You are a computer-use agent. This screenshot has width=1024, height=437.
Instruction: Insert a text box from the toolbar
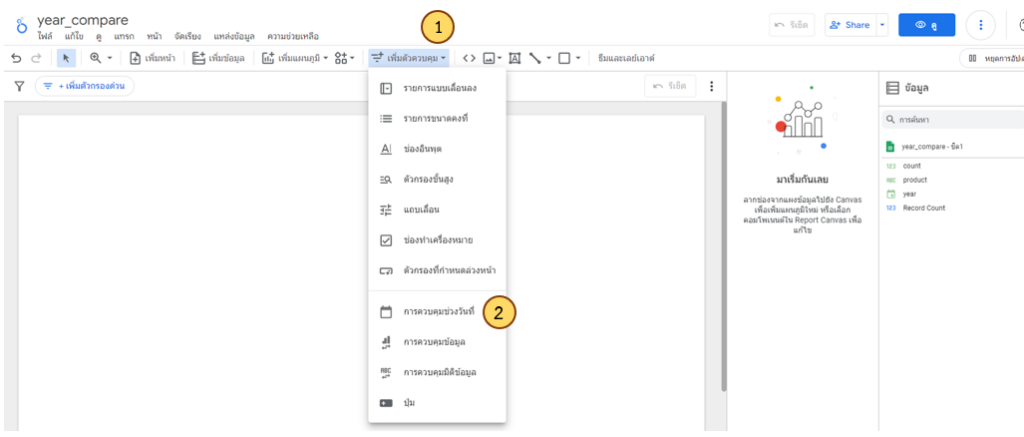(x=515, y=58)
